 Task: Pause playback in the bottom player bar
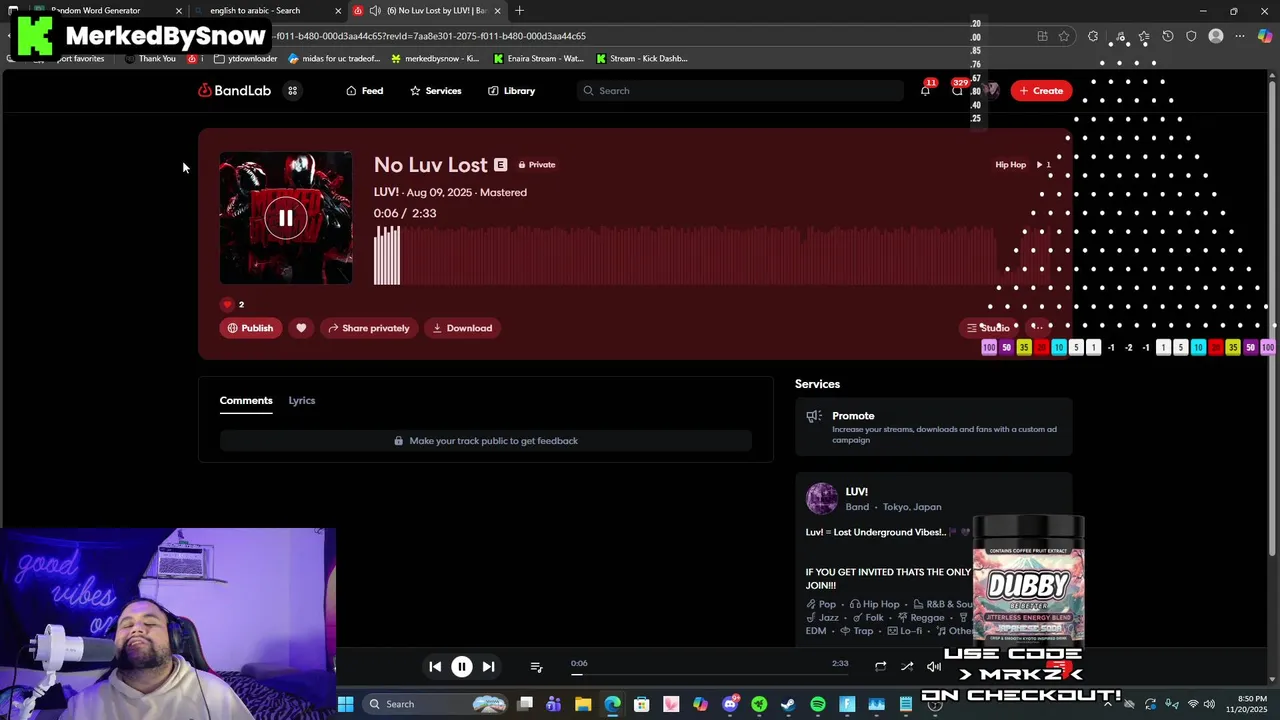pos(462,666)
